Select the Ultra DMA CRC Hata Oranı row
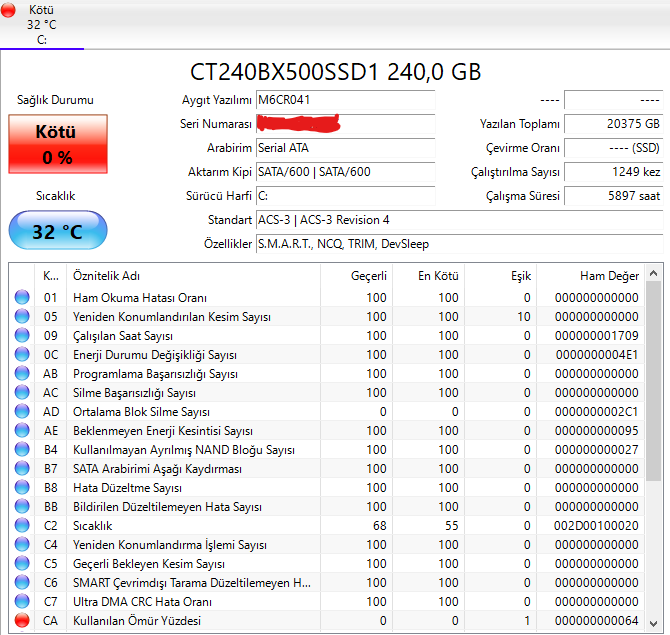Screen dimensions: 670x635 click(x=327, y=602)
